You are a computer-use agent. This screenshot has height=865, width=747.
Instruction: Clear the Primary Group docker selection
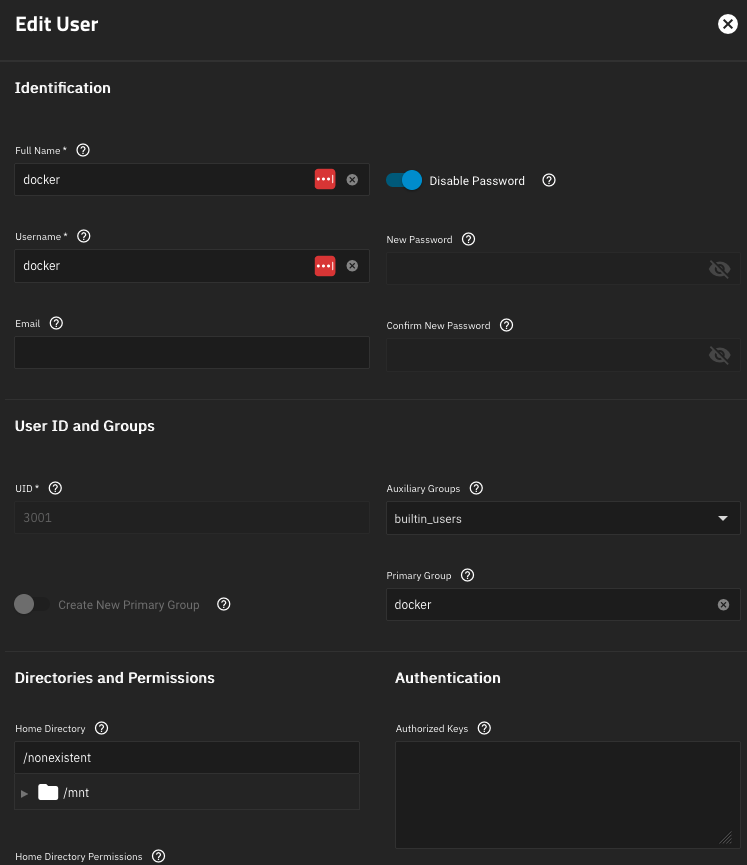pyautogui.click(x=723, y=605)
